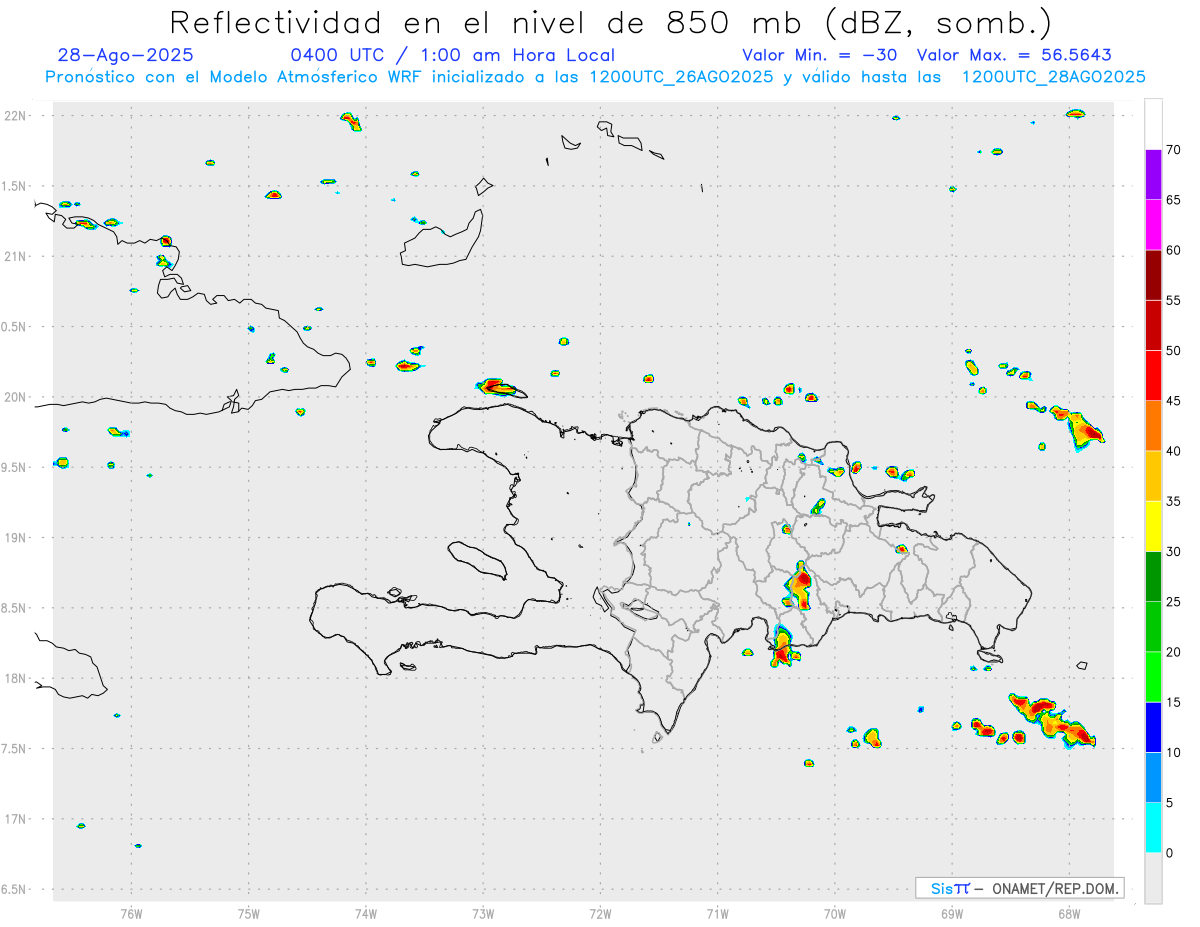
Task: Click the colorbar label '15'
Action: point(1173,702)
